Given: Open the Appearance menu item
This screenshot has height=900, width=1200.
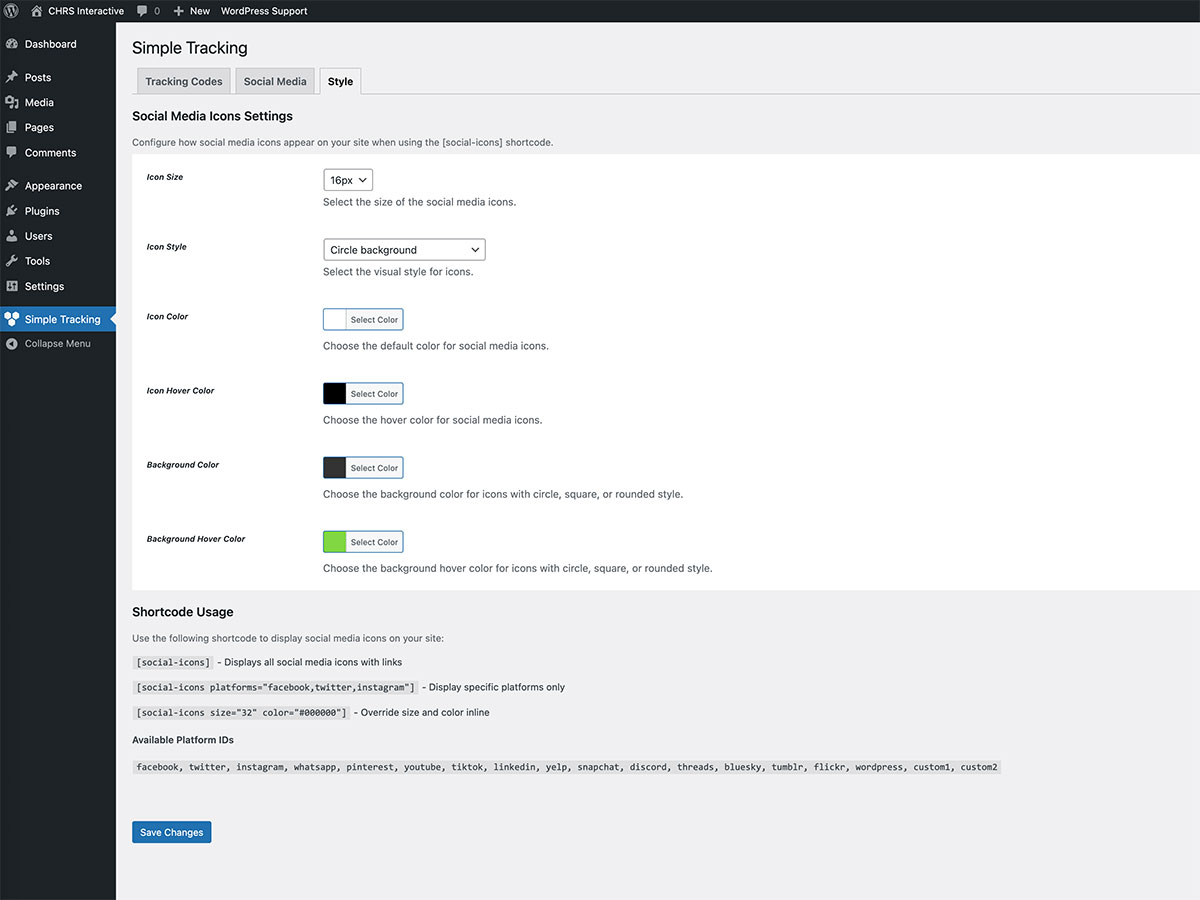Looking at the screenshot, I should pyautogui.click(x=58, y=185).
